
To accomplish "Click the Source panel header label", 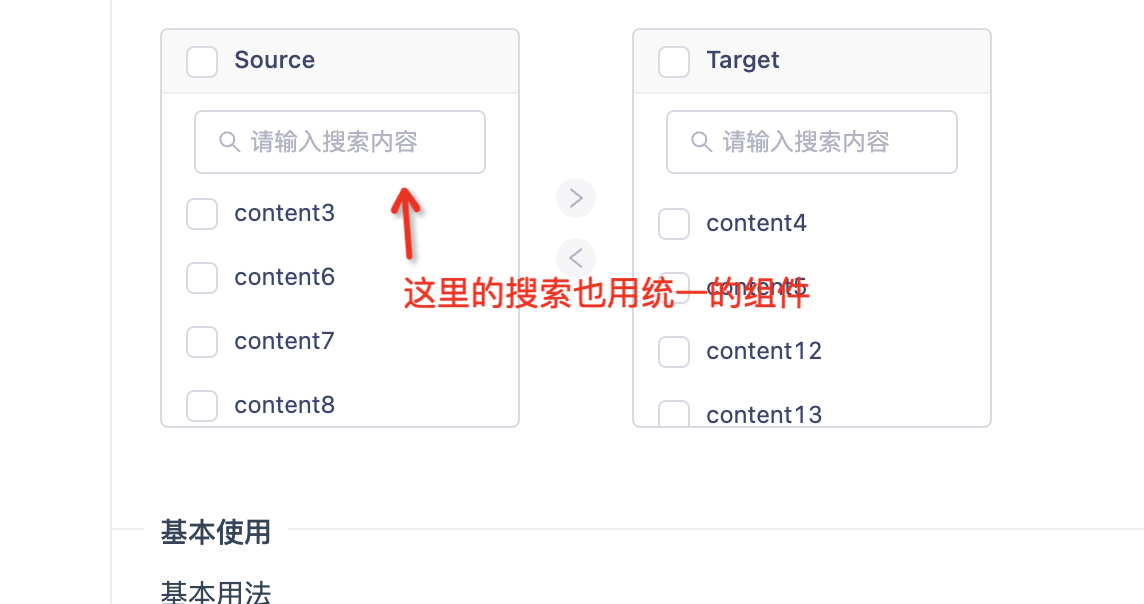I will tap(274, 60).
